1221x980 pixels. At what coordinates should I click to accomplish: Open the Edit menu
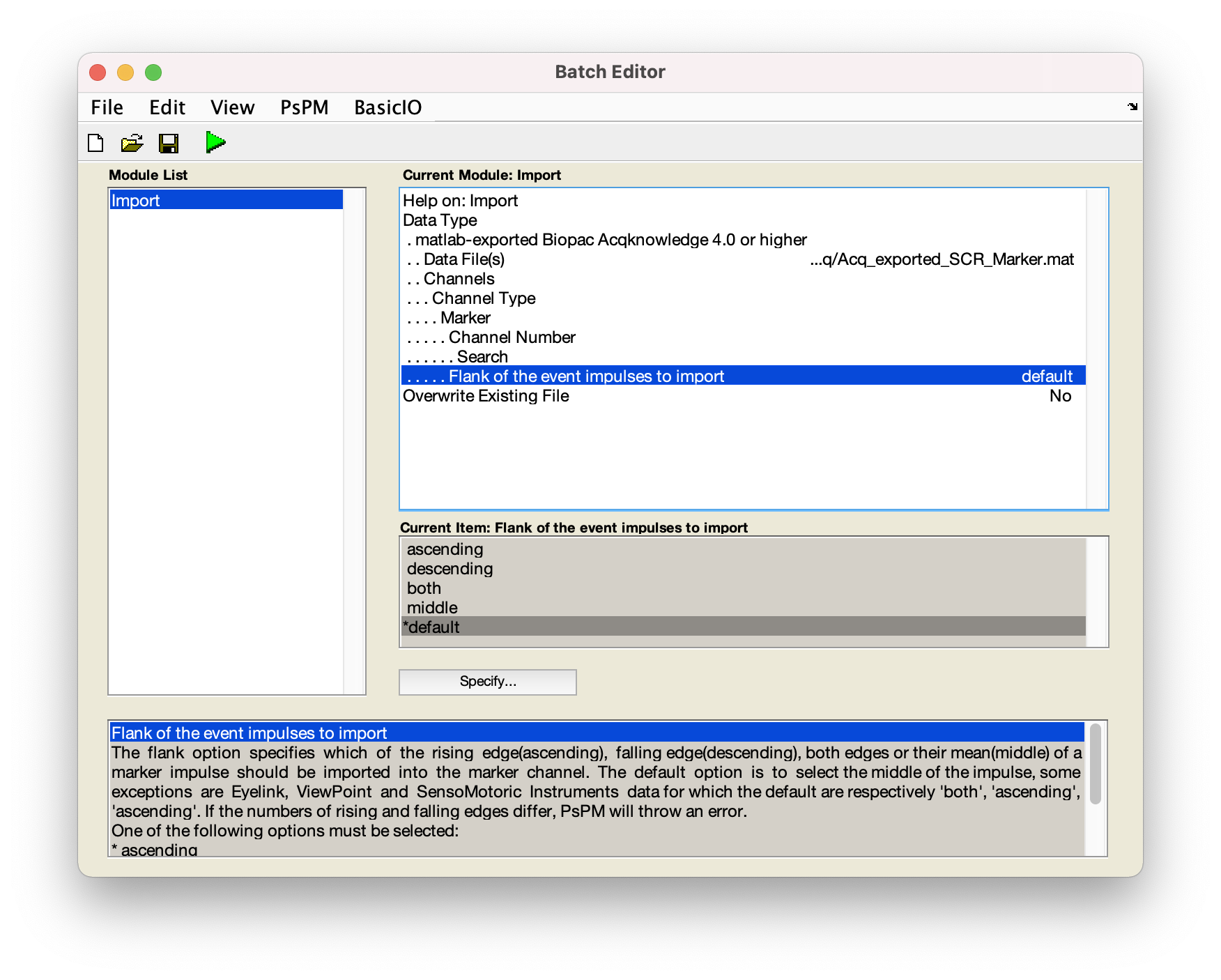click(167, 107)
